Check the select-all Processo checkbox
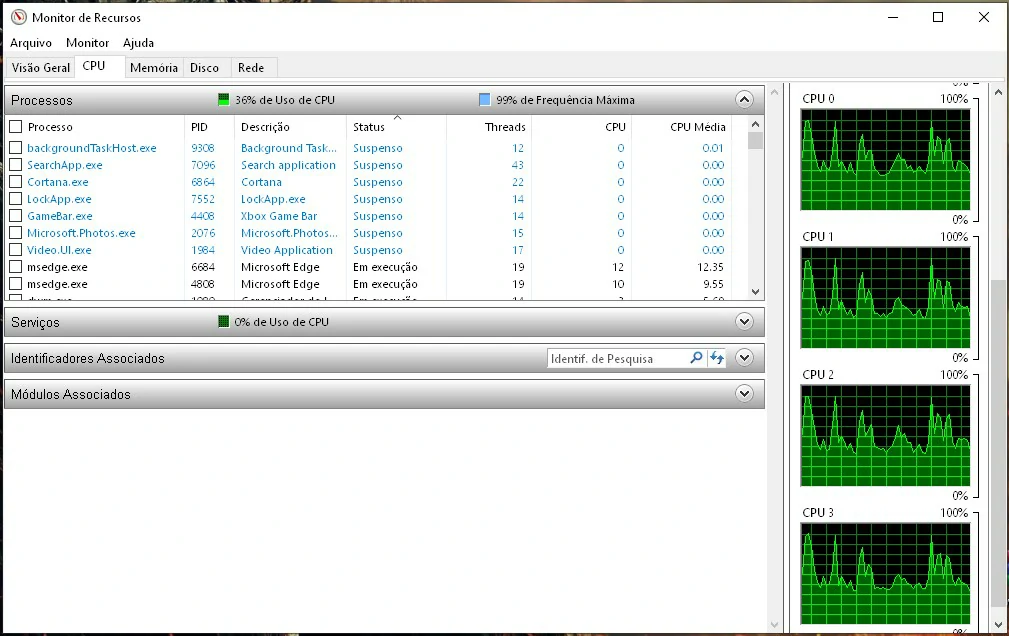This screenshot has height=636, width=1009. click(16, 127)
